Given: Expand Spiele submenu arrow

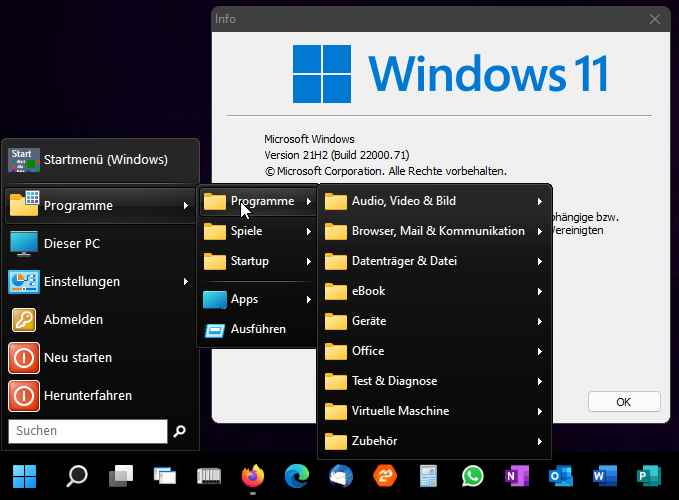Looking at the screenshot, I should point(308,232).
